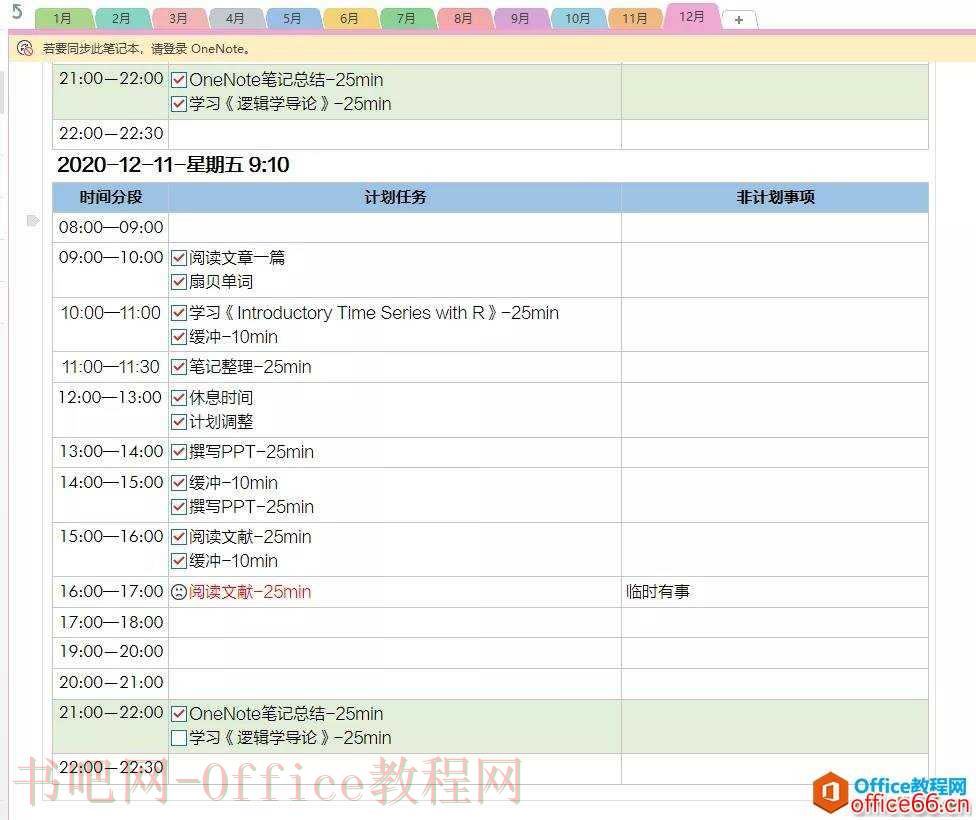Toggle 笔记整理-25min checkbox

[179, 367]
